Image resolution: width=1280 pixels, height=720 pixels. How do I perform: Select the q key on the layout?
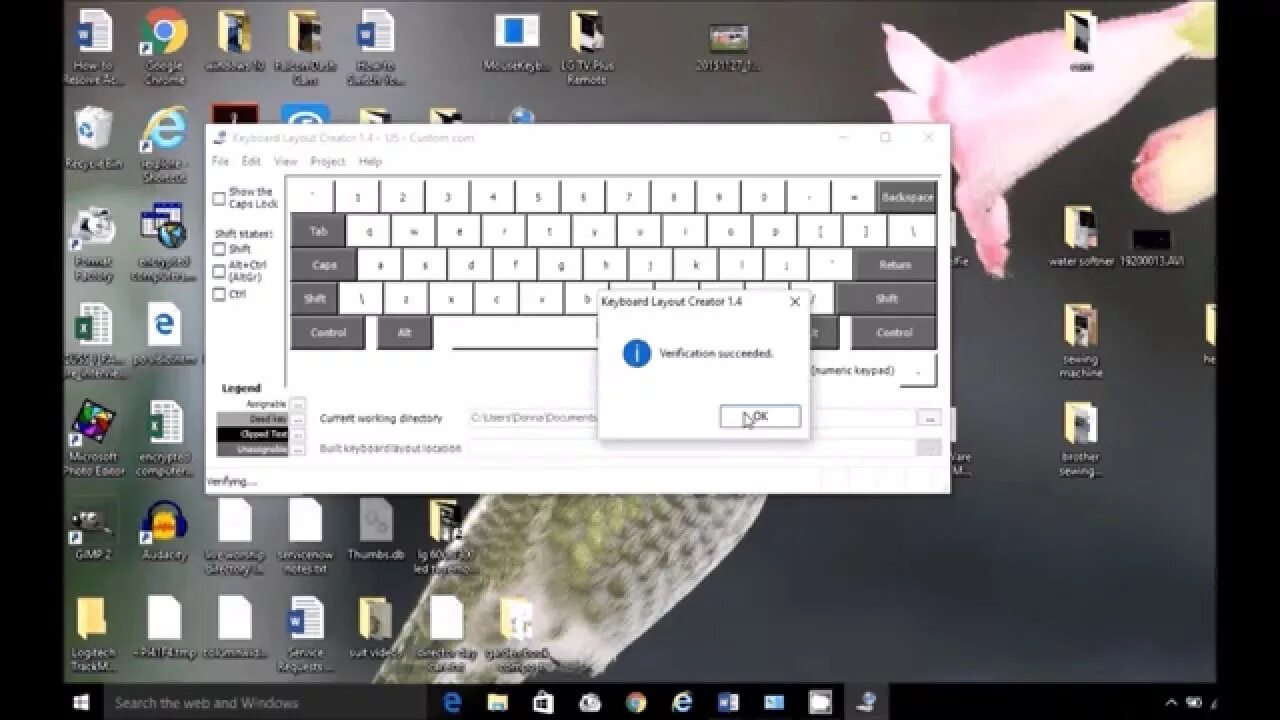[x=369, y=231]
